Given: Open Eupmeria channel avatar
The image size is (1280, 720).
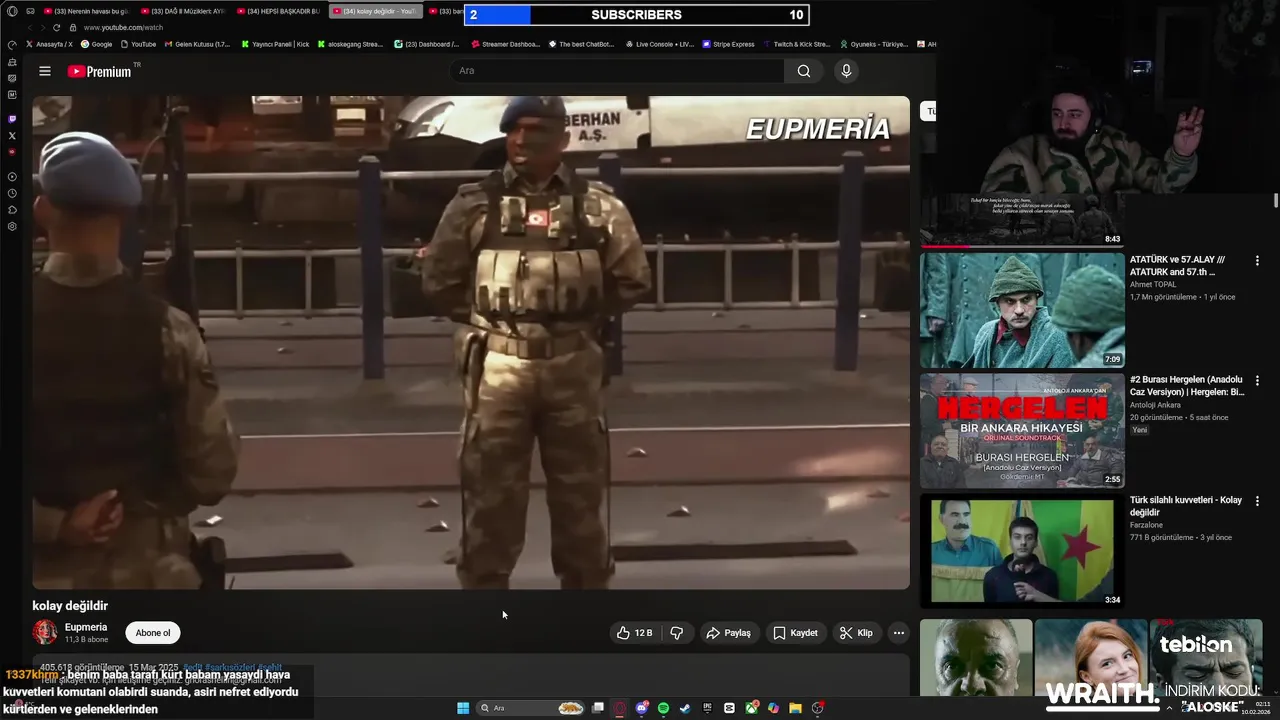Looking at the screenshot, I should (x=45, y=632).
